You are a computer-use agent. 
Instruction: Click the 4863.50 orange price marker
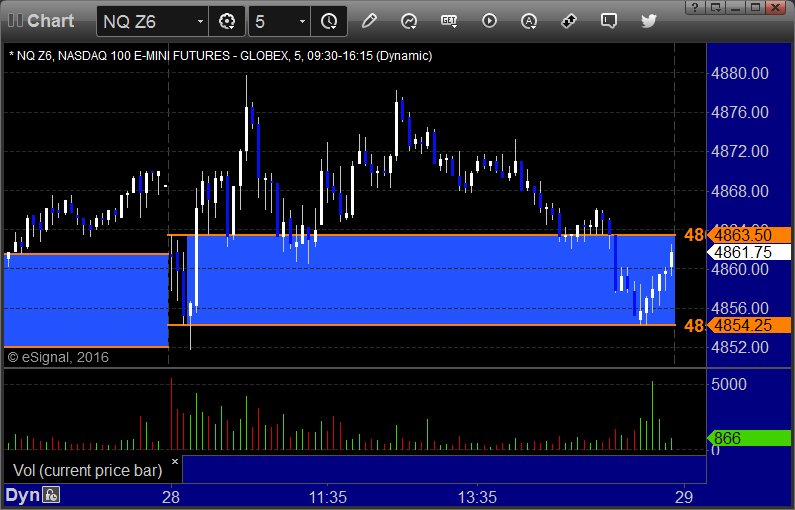click(x=749, y=235)
